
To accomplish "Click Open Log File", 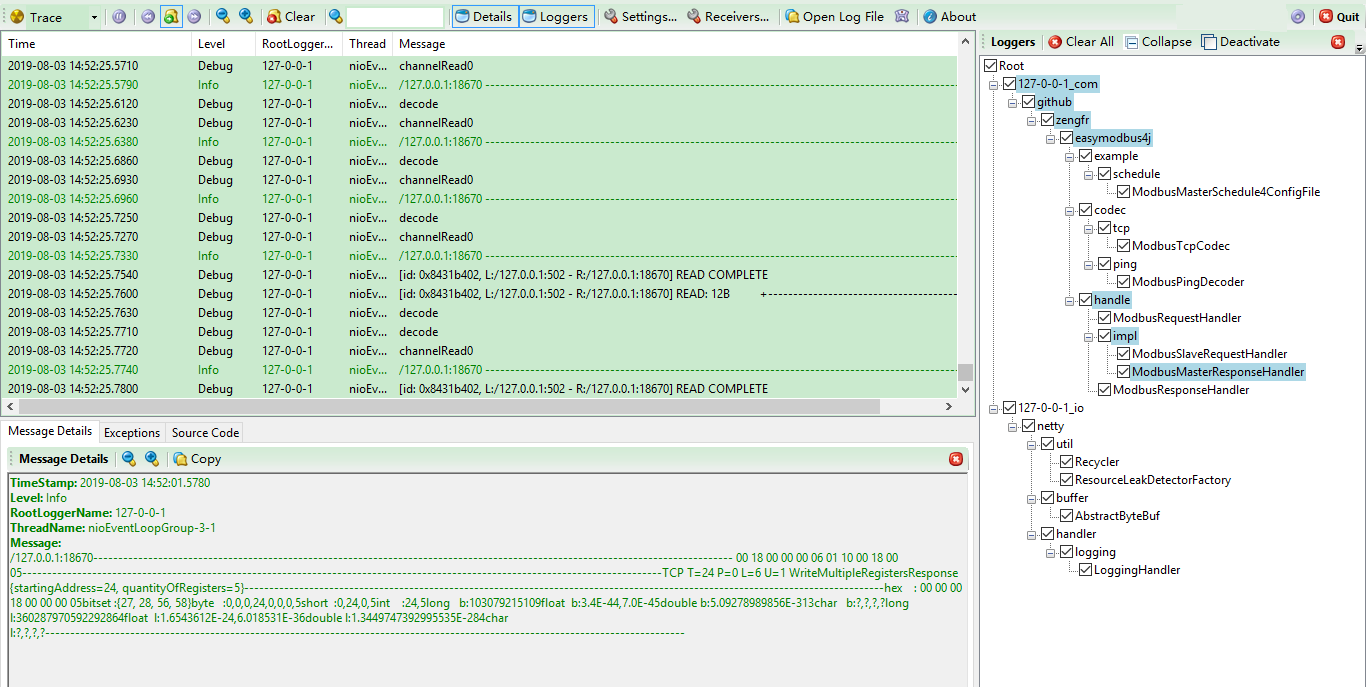I will tap(835, 17).
